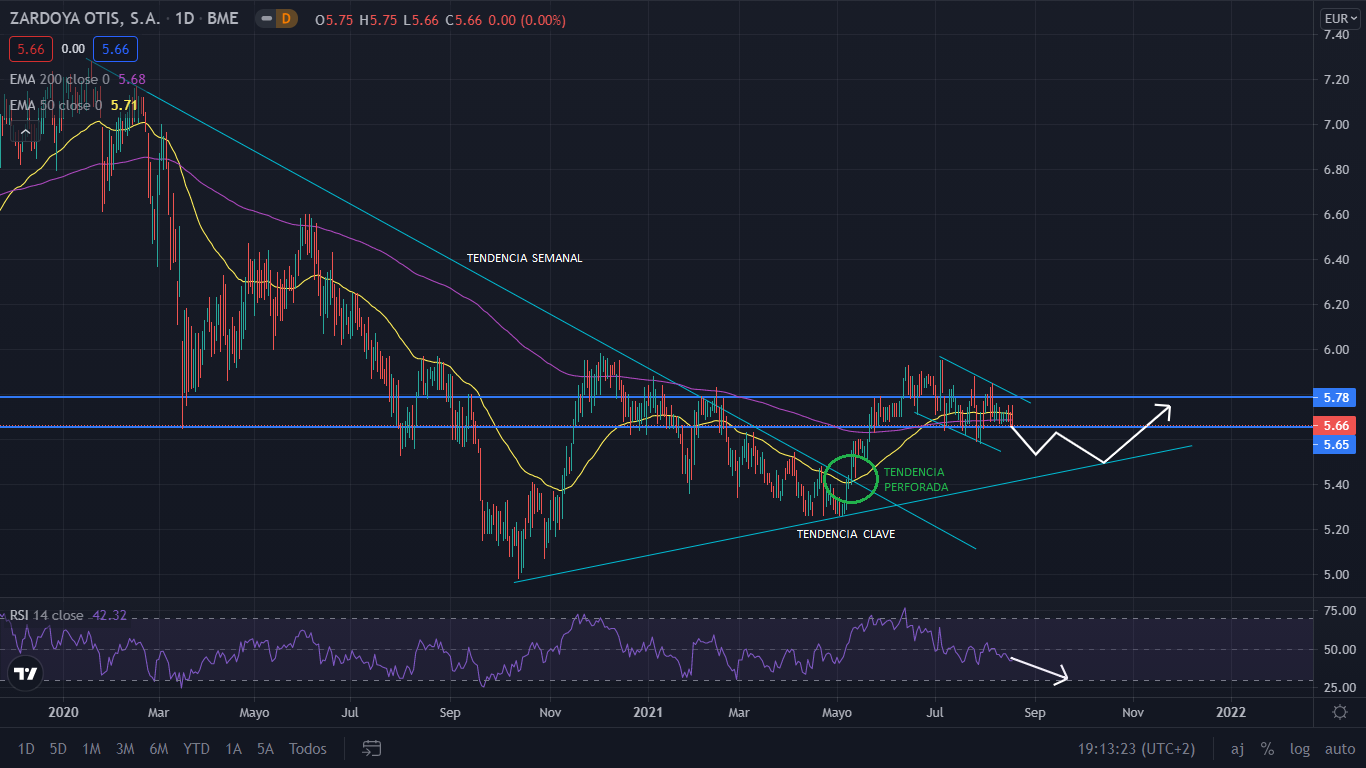Click the blue 5.66 buy price button
The height and width of the screenshot is (768, 1366).
pos(115,48)
